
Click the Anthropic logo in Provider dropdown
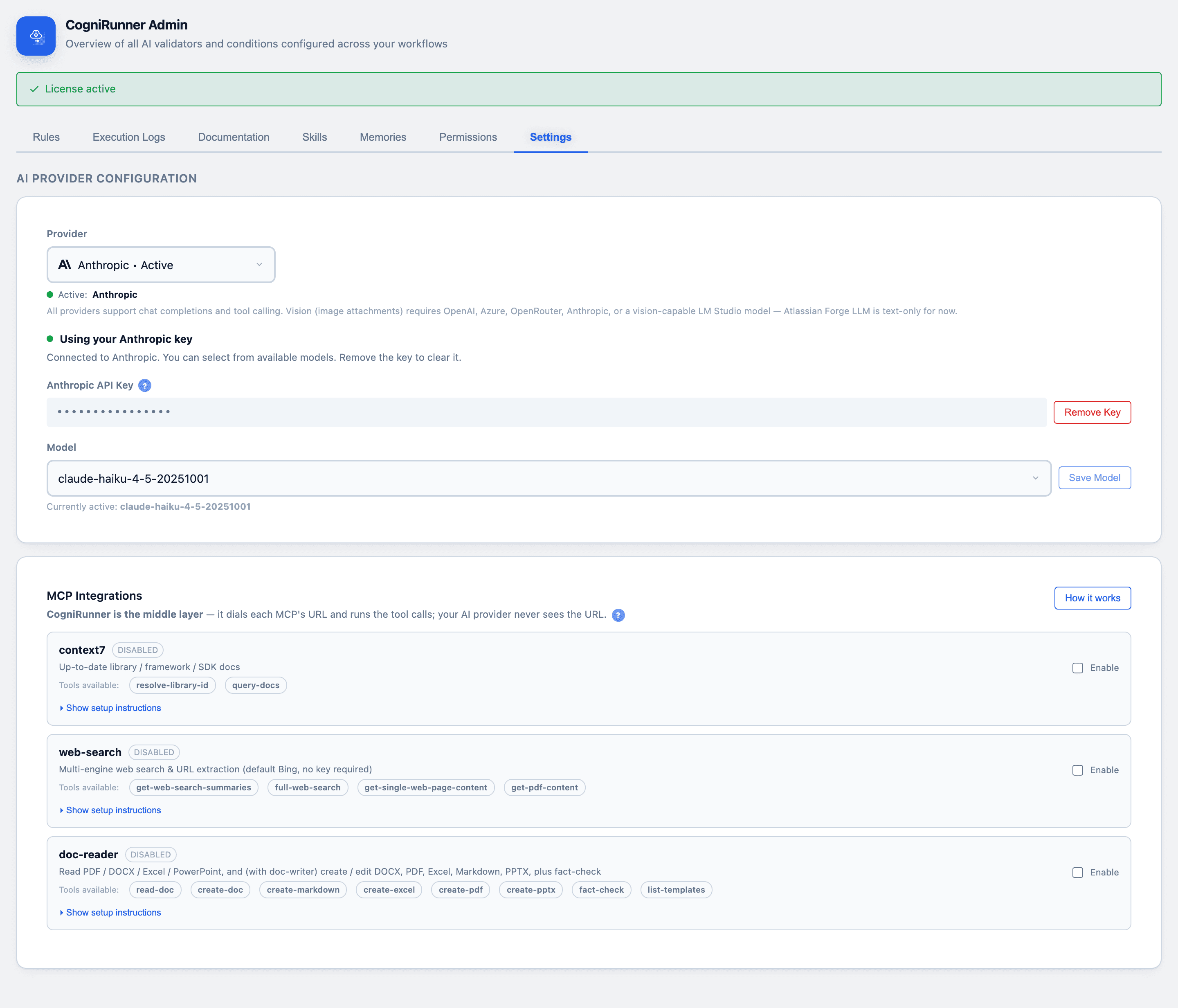coord(65,264)
